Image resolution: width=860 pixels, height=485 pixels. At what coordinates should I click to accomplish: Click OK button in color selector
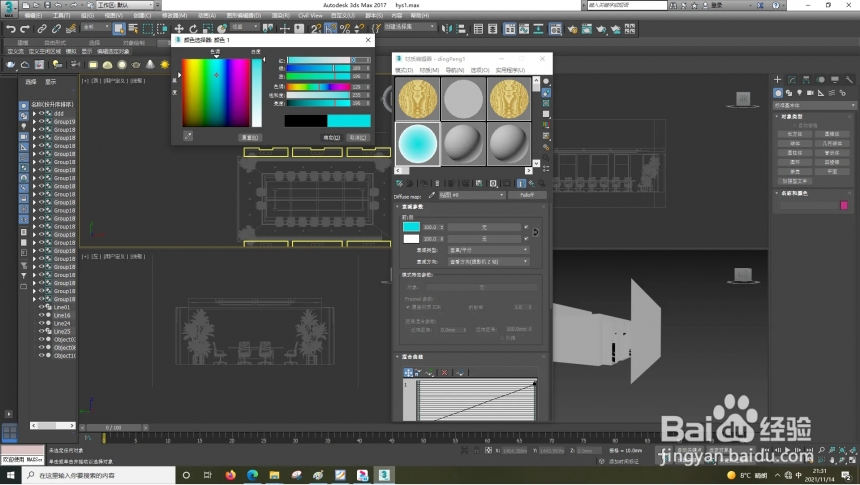pos(331,138)
